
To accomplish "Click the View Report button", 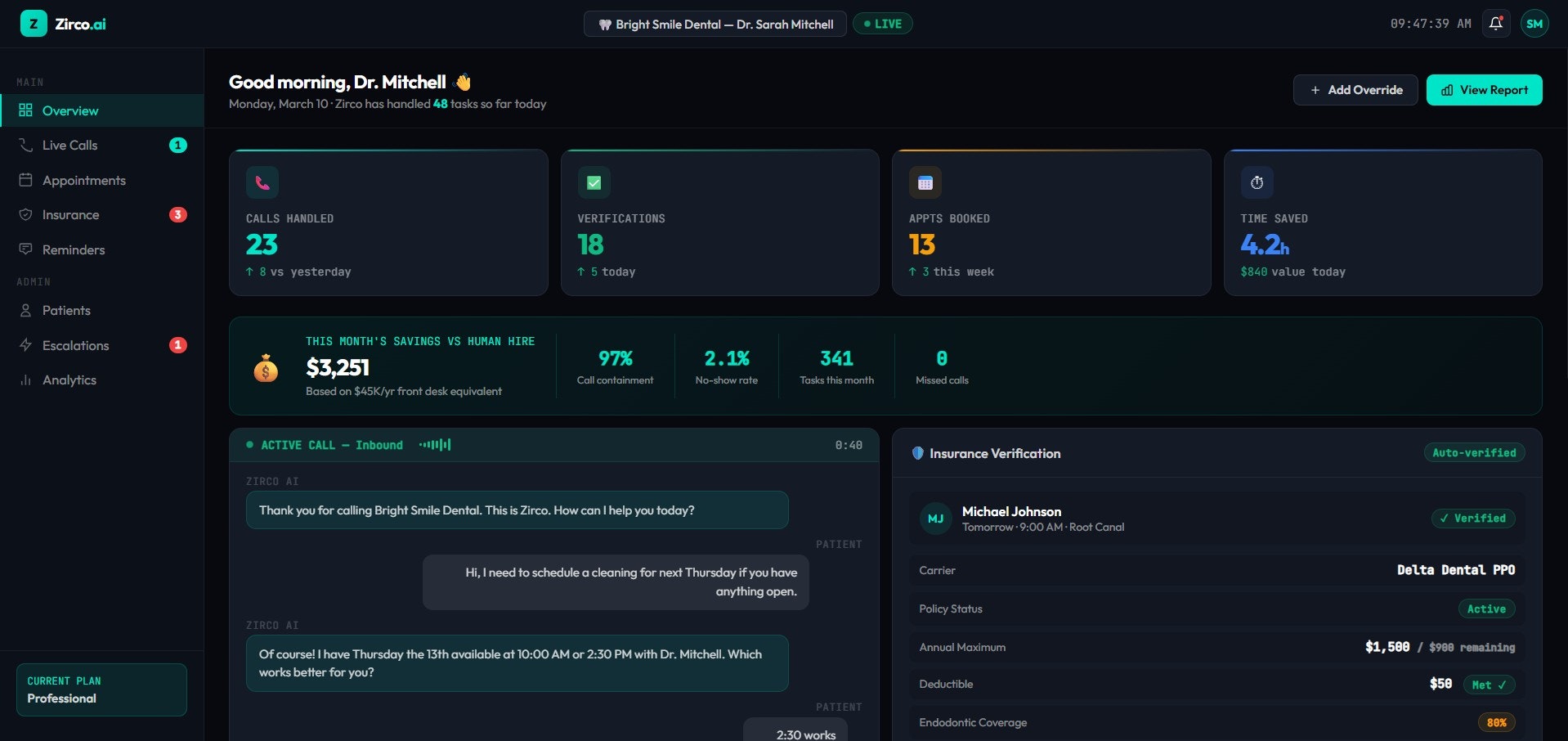I will (1484, 90).
